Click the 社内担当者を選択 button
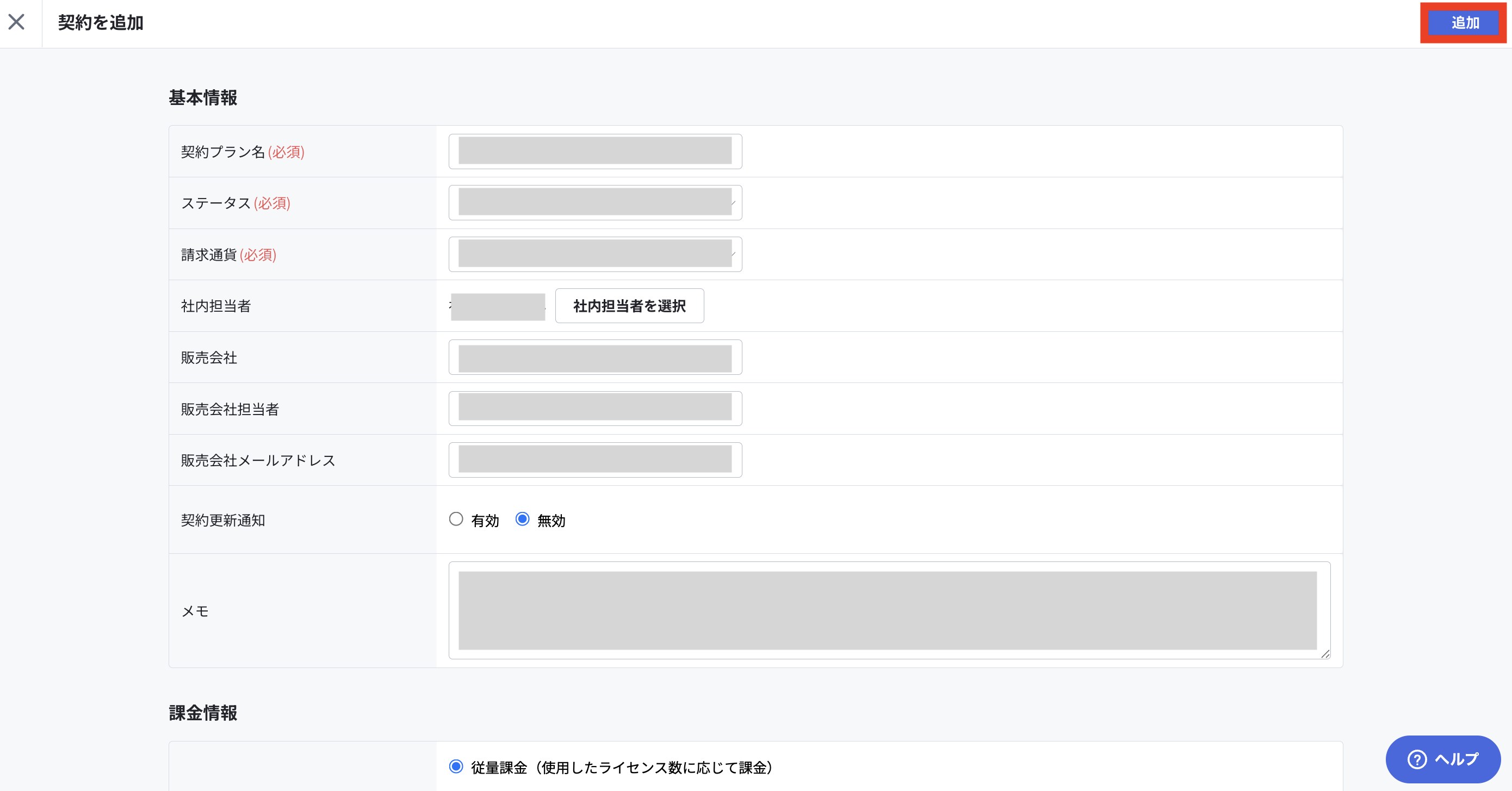Image resolution: width=1512 pixels, height=791 pixels. pos(629,306)
